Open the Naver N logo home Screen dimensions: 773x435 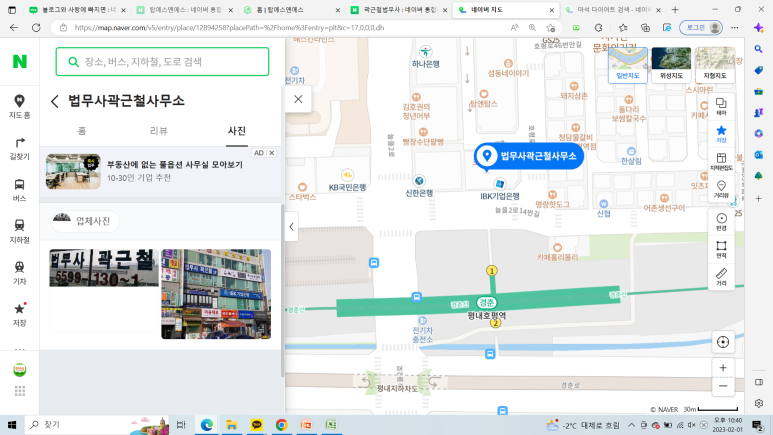pos(20,61)
